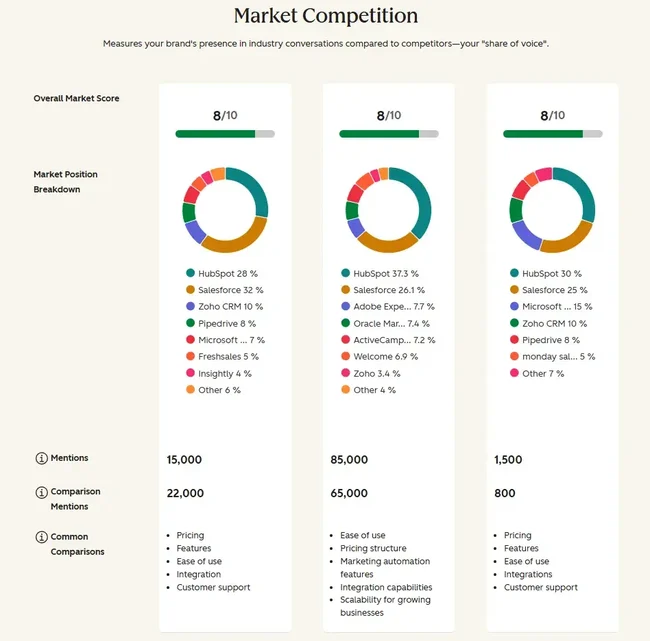Image resolution: width=650 pixels, height=641 pixels.
Task: Click the first donut chart's center
Action: click(x=225, y=210)
